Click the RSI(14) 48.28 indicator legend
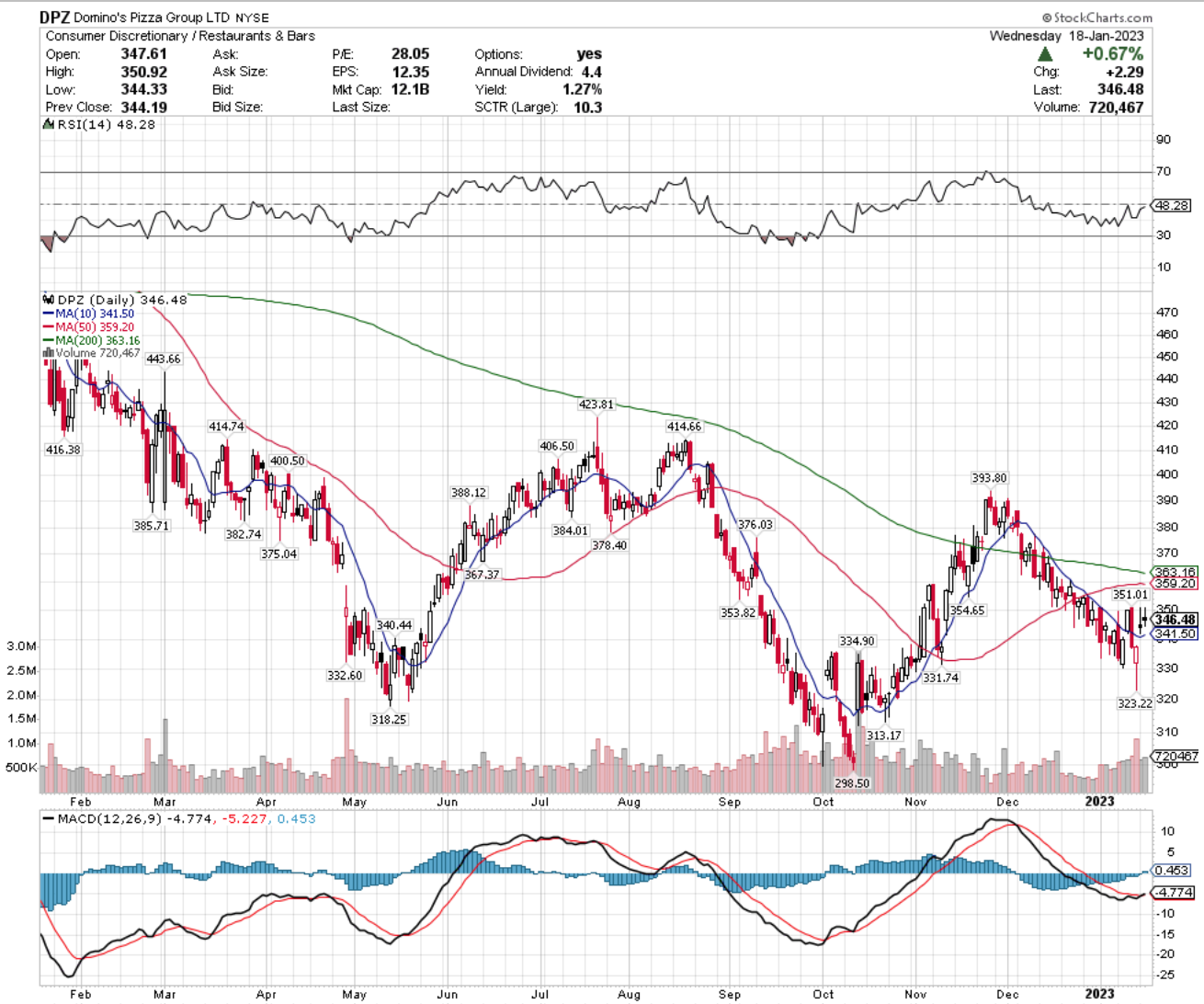This screenshot has width=1204, height=1004. pos(99,124)
